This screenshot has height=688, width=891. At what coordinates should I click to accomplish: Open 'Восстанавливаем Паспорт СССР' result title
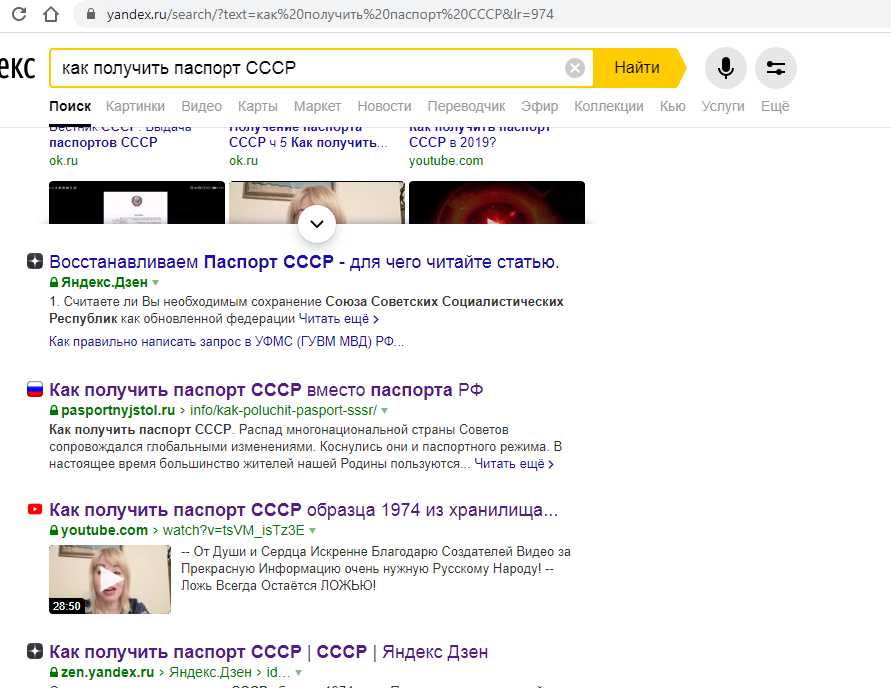point(304,262)
